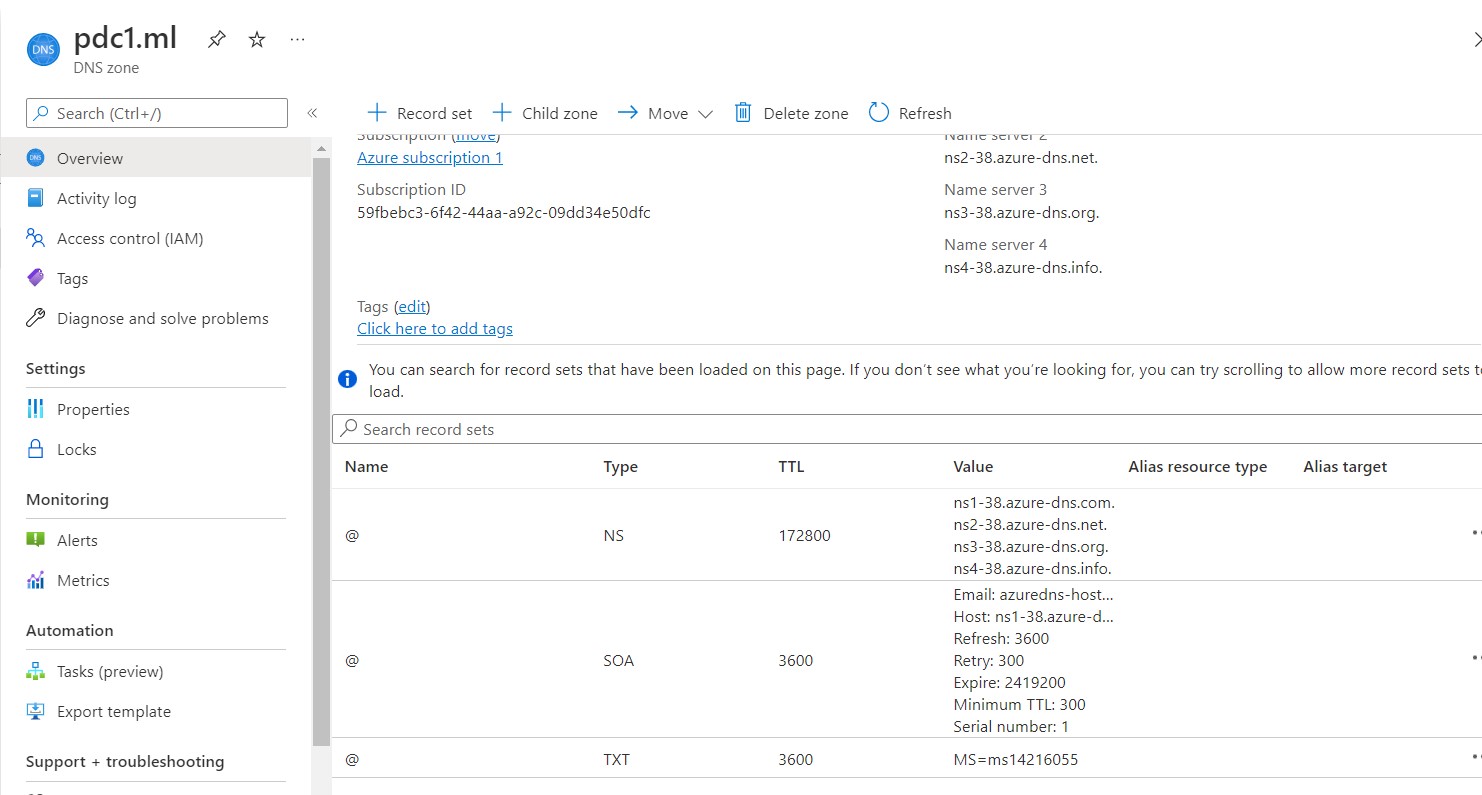Screen dimensions: 1482x795
Task: Sort by the TTL column header
Action: 791,467
